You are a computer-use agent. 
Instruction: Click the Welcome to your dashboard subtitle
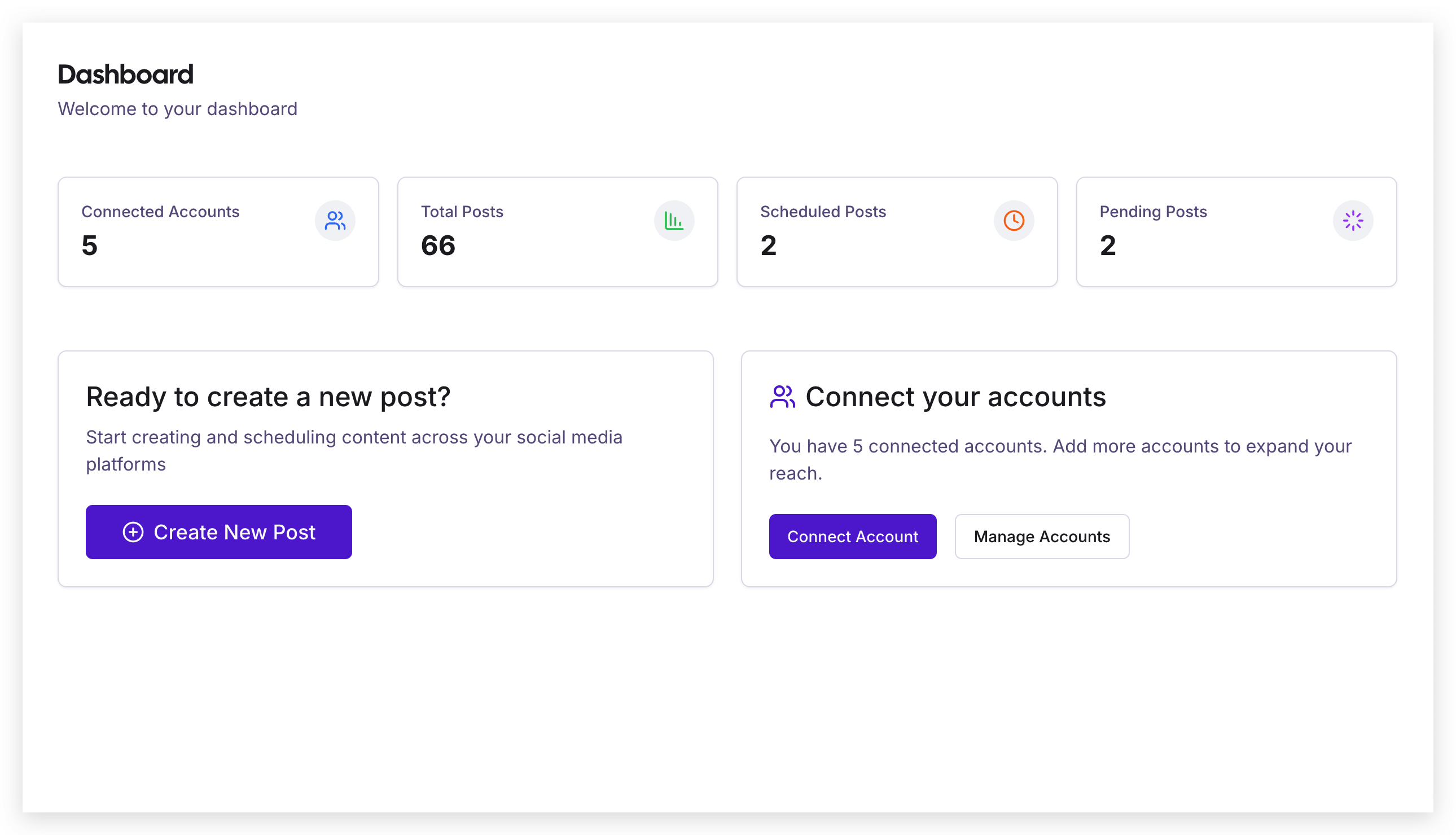178,109
